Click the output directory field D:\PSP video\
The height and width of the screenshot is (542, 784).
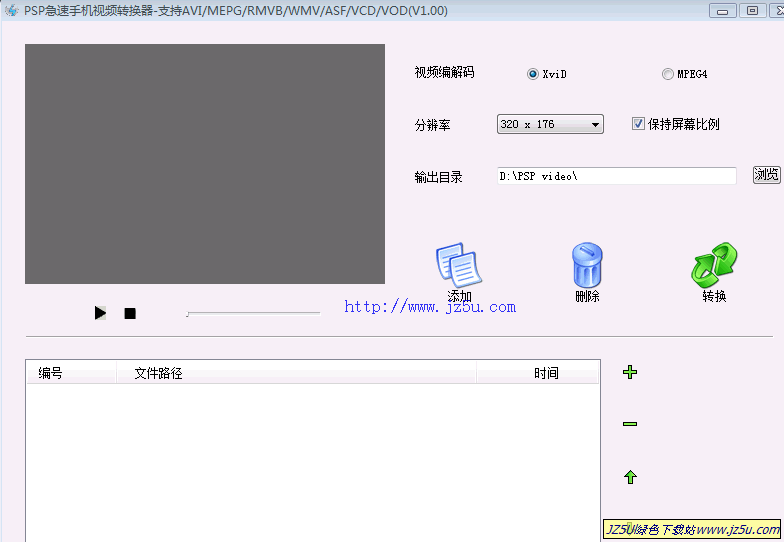click(x=616, y=176)
